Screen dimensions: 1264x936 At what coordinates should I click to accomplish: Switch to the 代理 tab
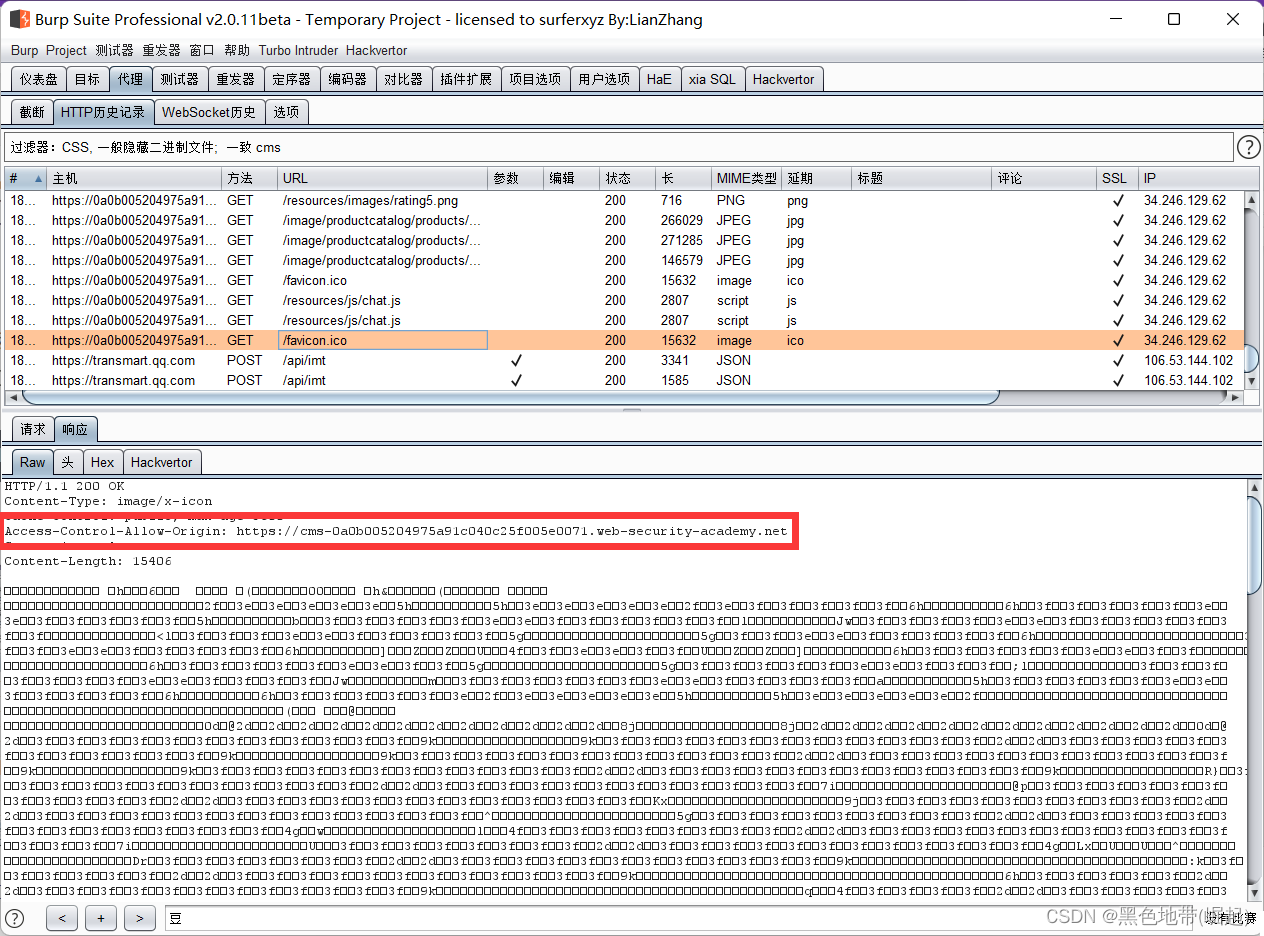(x=130, y=79)
